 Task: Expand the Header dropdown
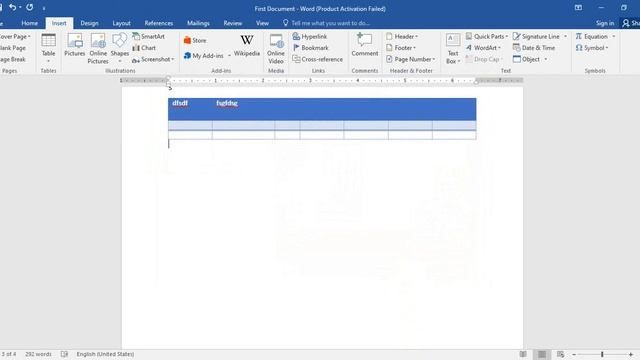[402, 36]
